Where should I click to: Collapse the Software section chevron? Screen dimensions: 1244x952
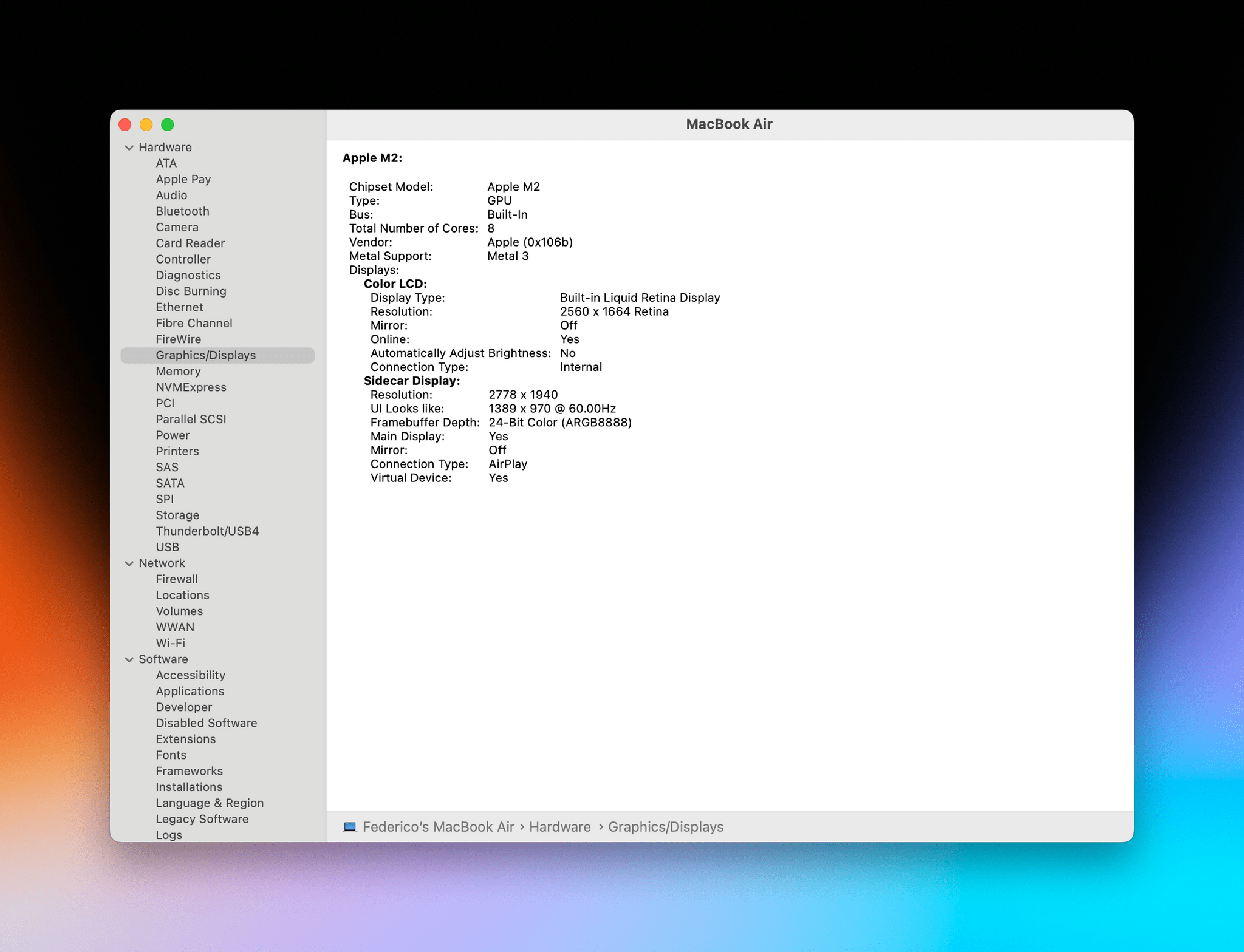tap(129, 659)
